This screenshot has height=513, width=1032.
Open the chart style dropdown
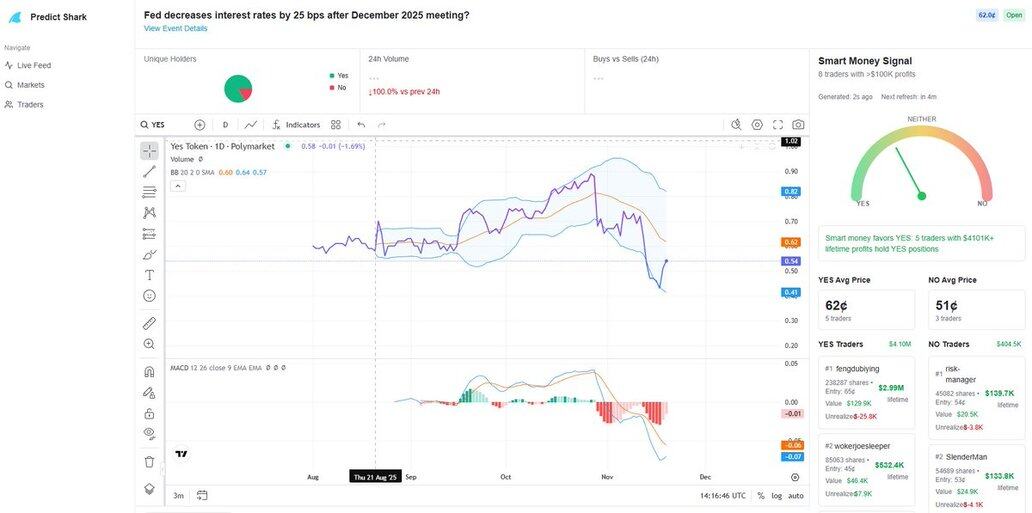pos(251,125)
